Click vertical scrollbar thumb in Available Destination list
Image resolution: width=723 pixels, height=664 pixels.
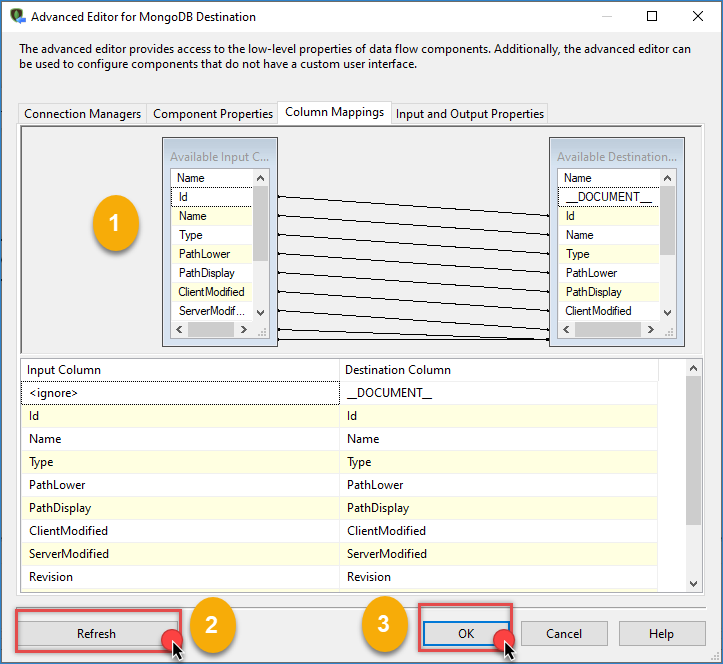pyautogui.click(x=667, y=220)
